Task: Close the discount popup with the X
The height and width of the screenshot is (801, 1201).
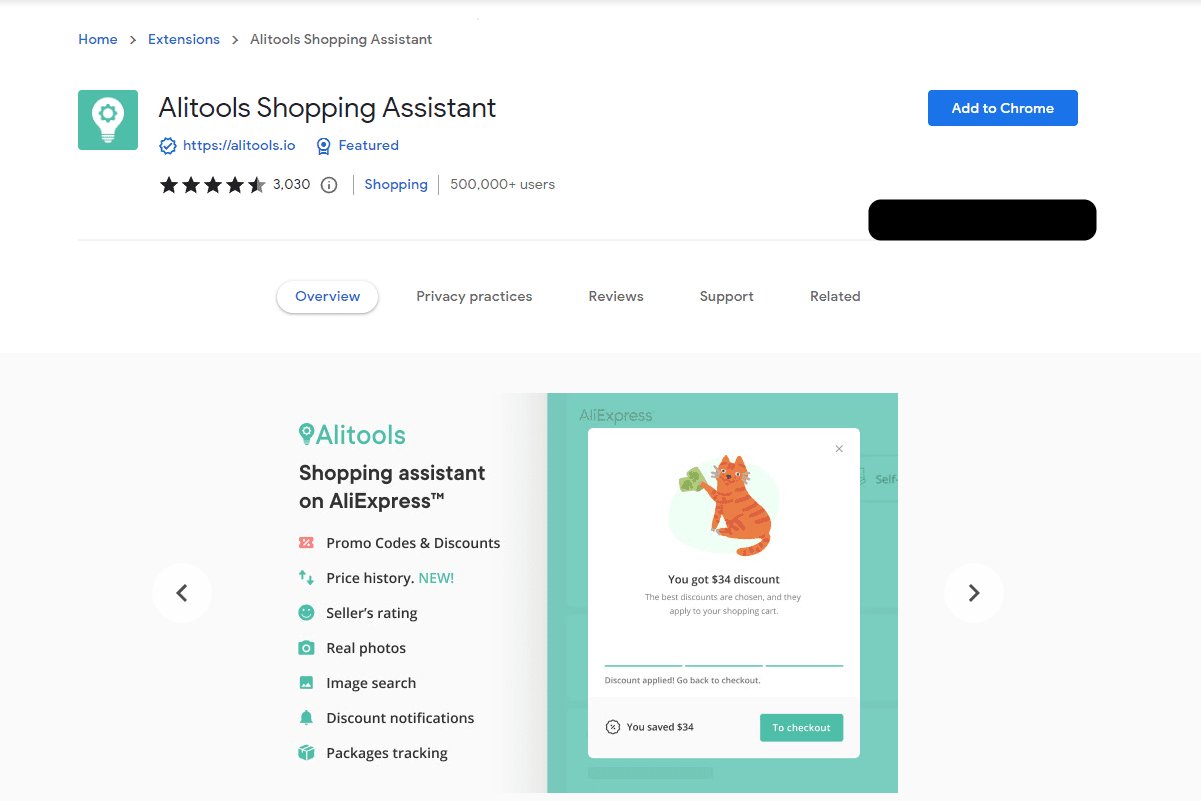Action: point(839,449)
